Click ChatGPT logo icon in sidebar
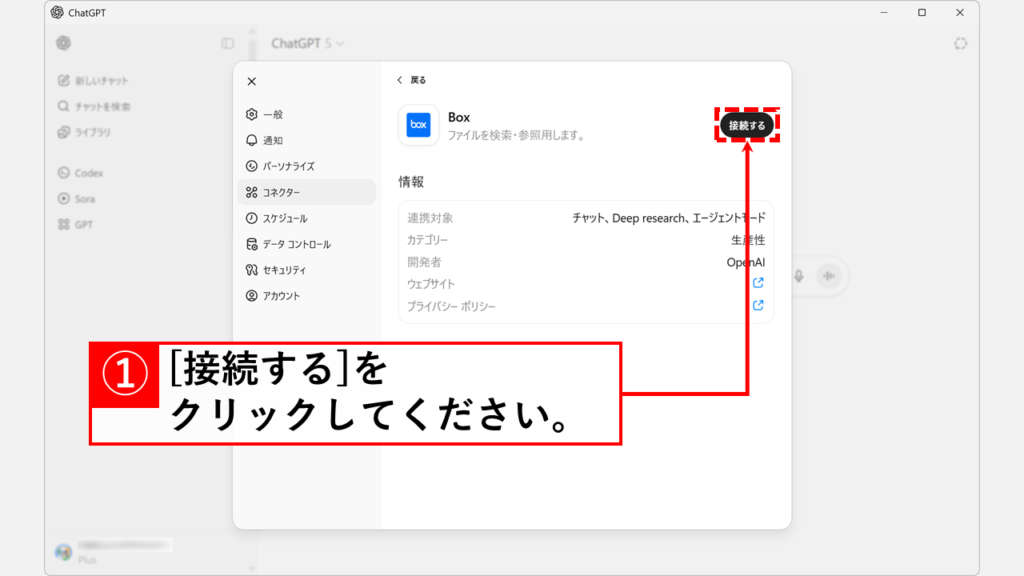This screenshot has height=576, width=1024. [63, 43]
